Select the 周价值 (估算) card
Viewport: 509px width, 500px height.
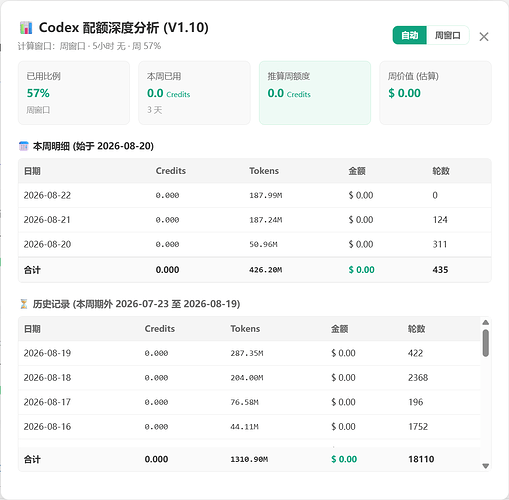pyautogui.click(x=435, y=93)
